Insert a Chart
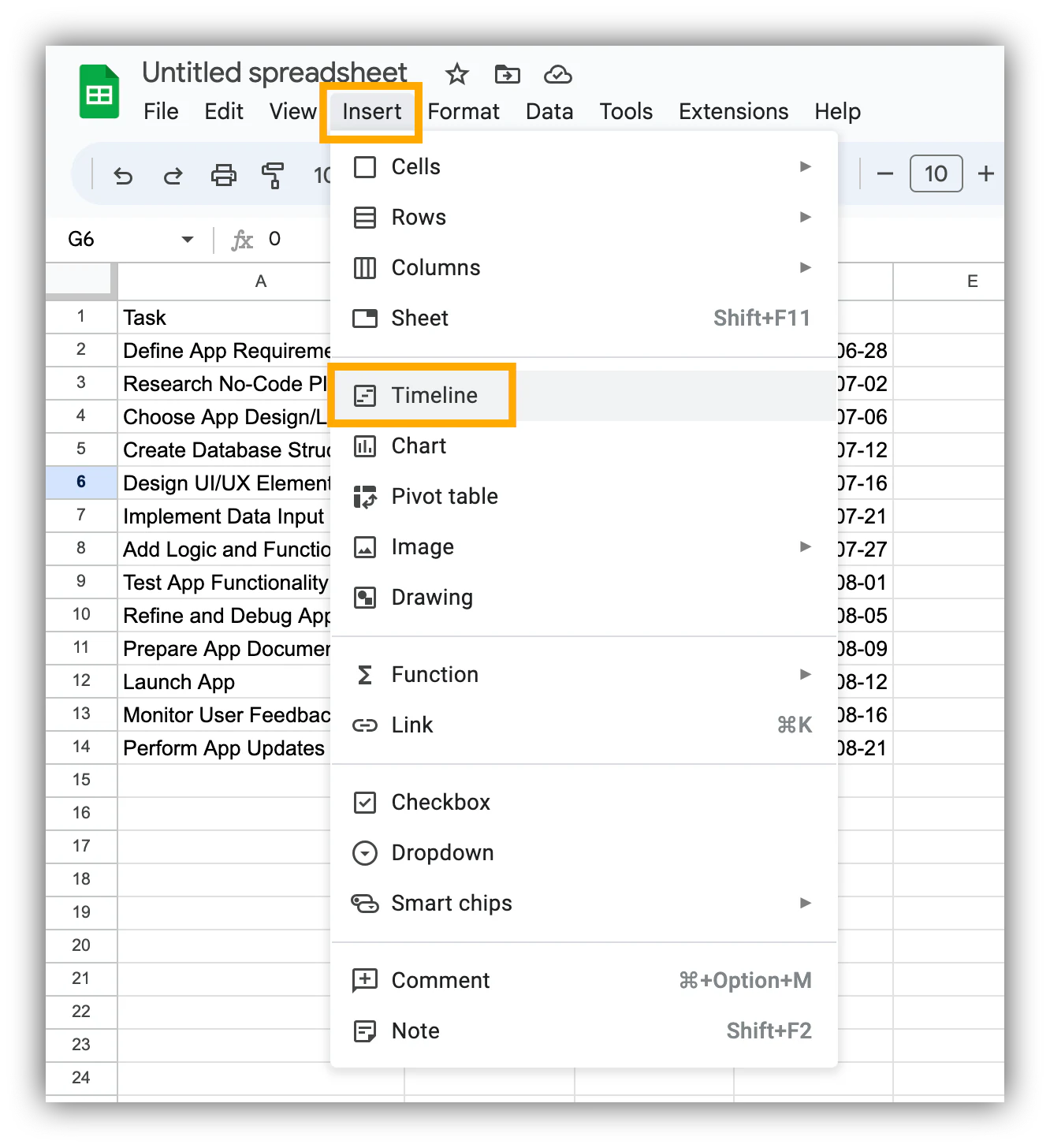Screen dimensions: 1050x1148 pos(584,446)
